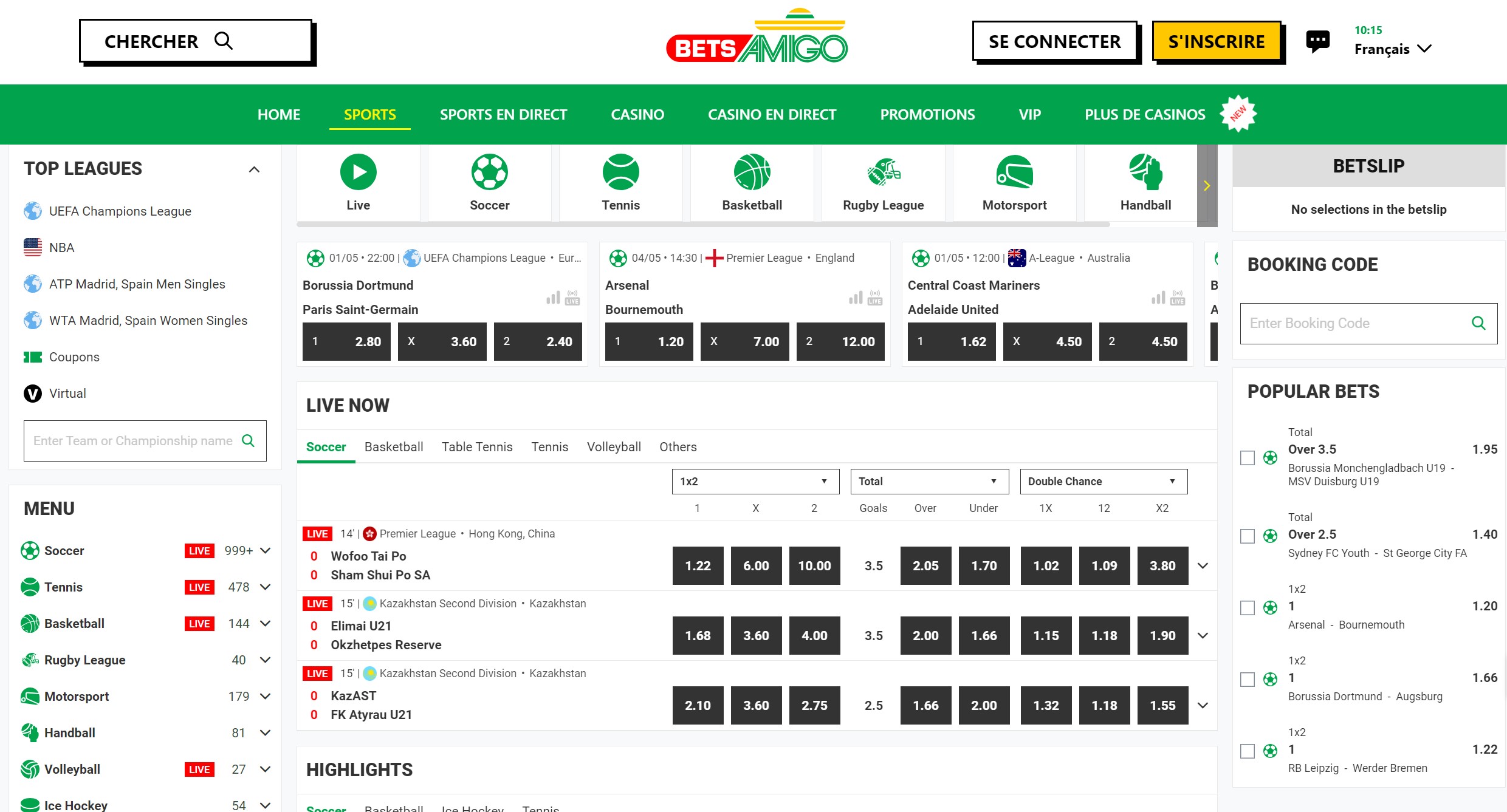Open SPORTS EN DIRECT nav item

(503, 114)
